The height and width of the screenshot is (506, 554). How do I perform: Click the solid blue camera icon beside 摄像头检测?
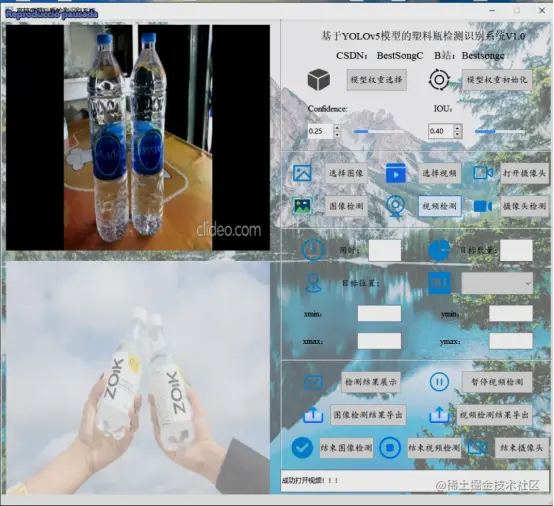(483, 206)
